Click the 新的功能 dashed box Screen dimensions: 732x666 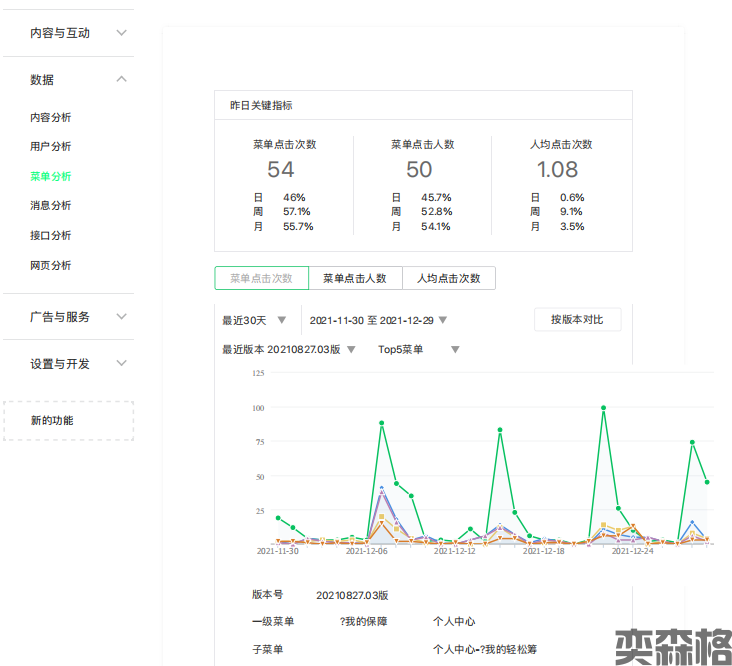(x=68, y=421)
